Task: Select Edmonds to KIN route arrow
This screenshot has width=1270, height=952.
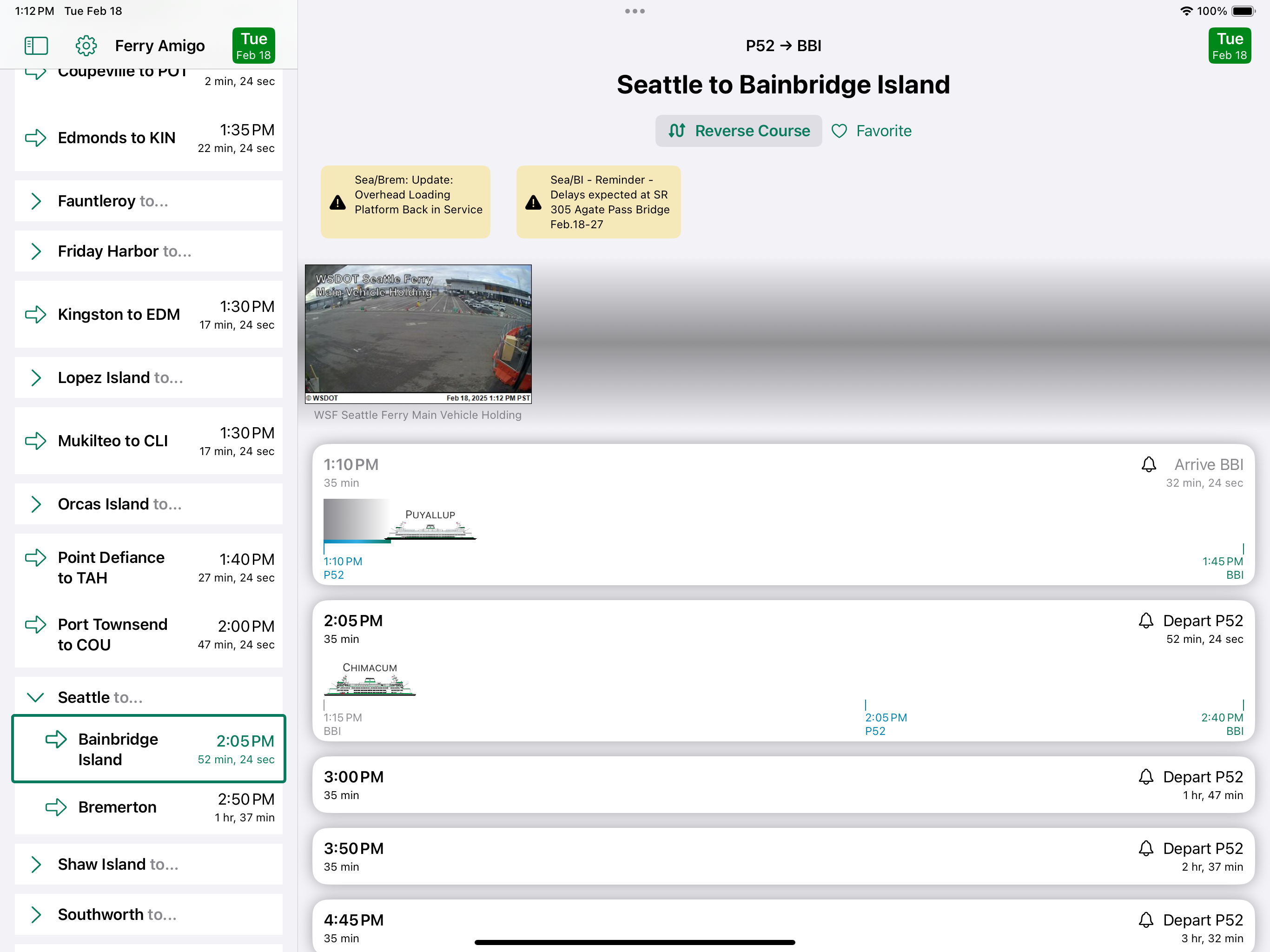Action: tap(36, 138)
